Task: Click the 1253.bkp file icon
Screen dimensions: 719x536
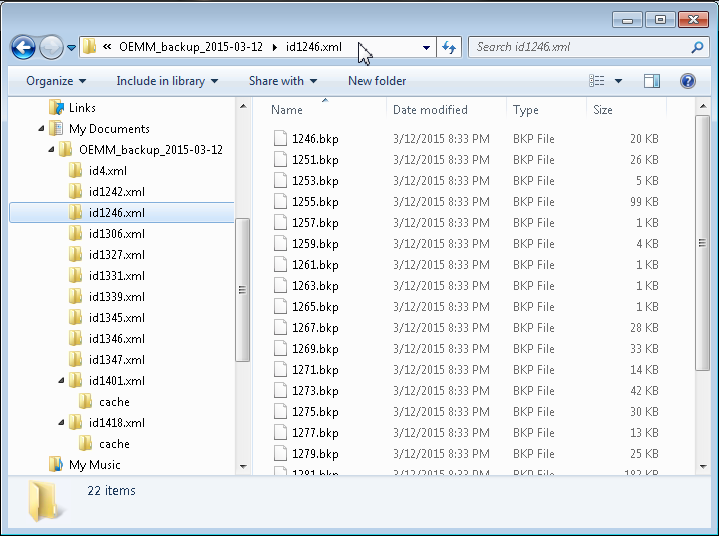Action: (x=280, y=181)
